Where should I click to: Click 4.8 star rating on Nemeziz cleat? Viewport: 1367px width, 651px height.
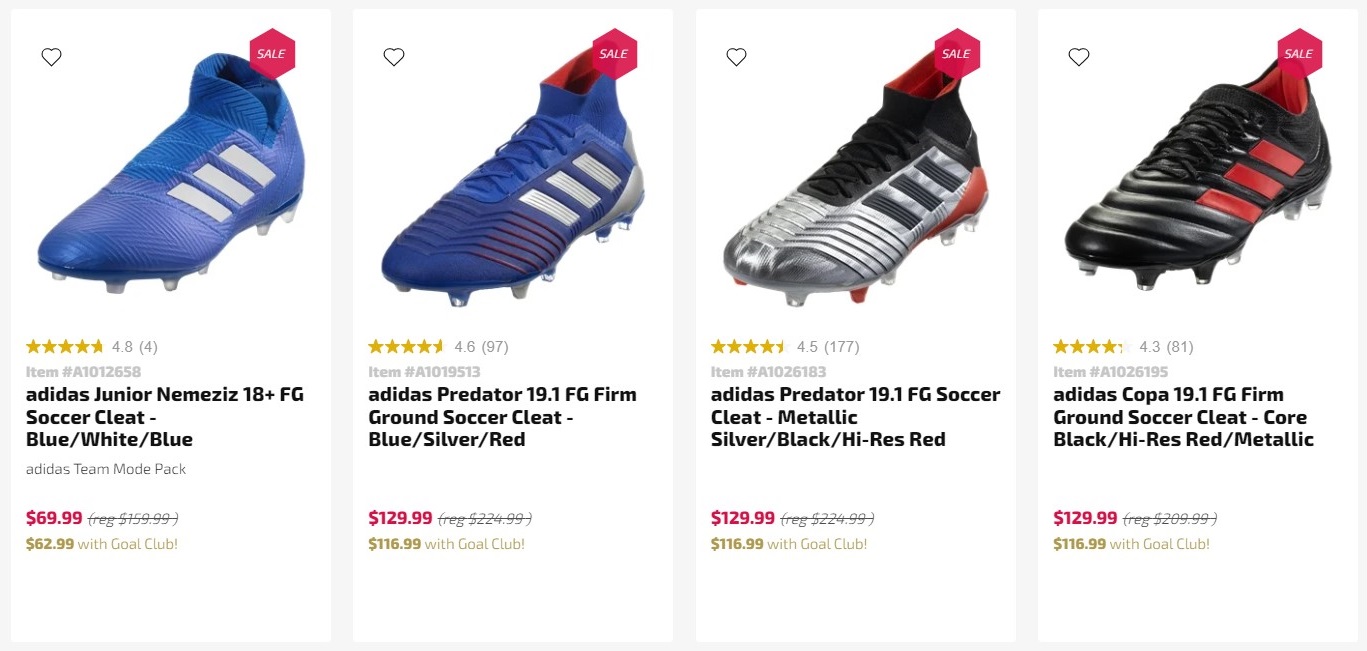[66, 347]
